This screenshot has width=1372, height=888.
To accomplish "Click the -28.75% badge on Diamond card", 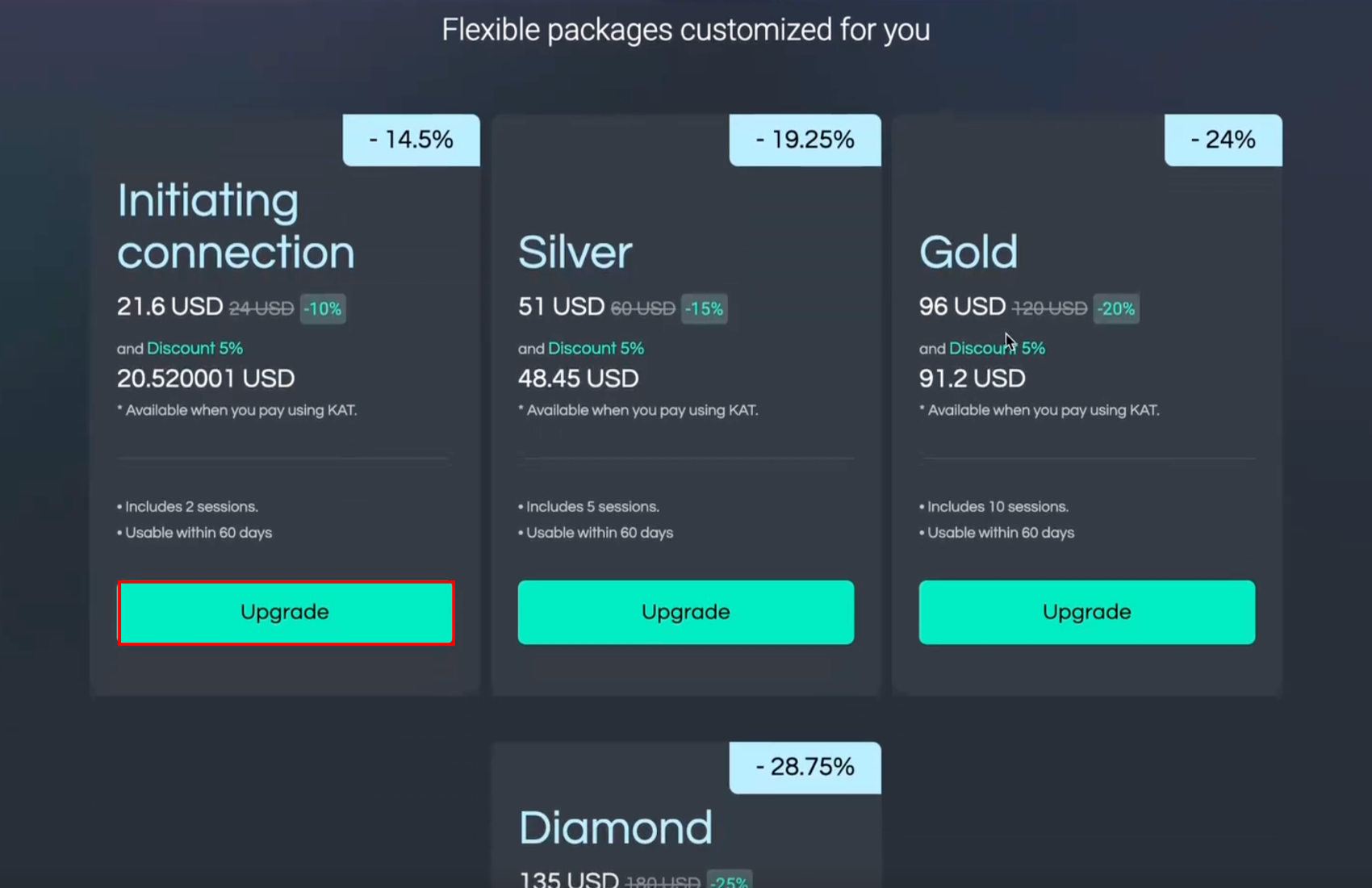I will (805, 767).
